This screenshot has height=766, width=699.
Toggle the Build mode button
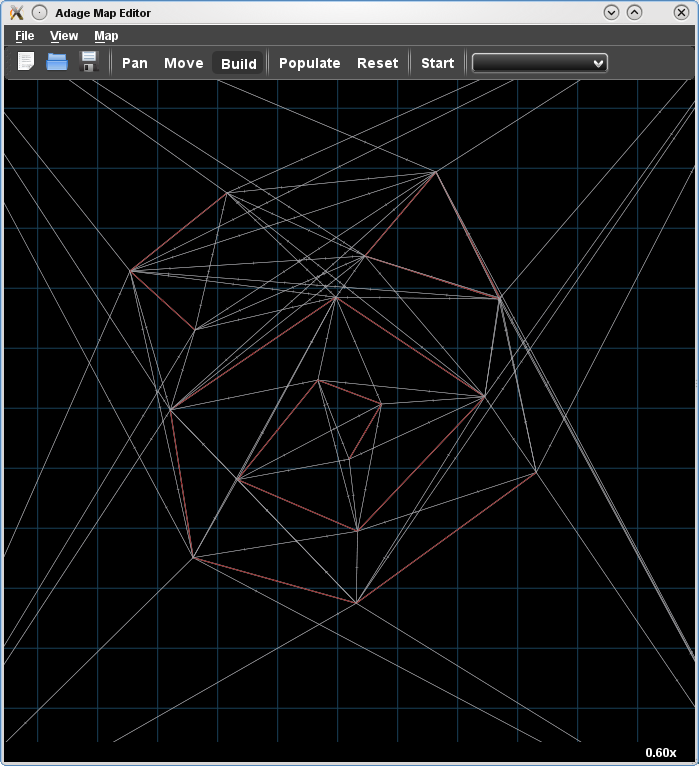239,63
